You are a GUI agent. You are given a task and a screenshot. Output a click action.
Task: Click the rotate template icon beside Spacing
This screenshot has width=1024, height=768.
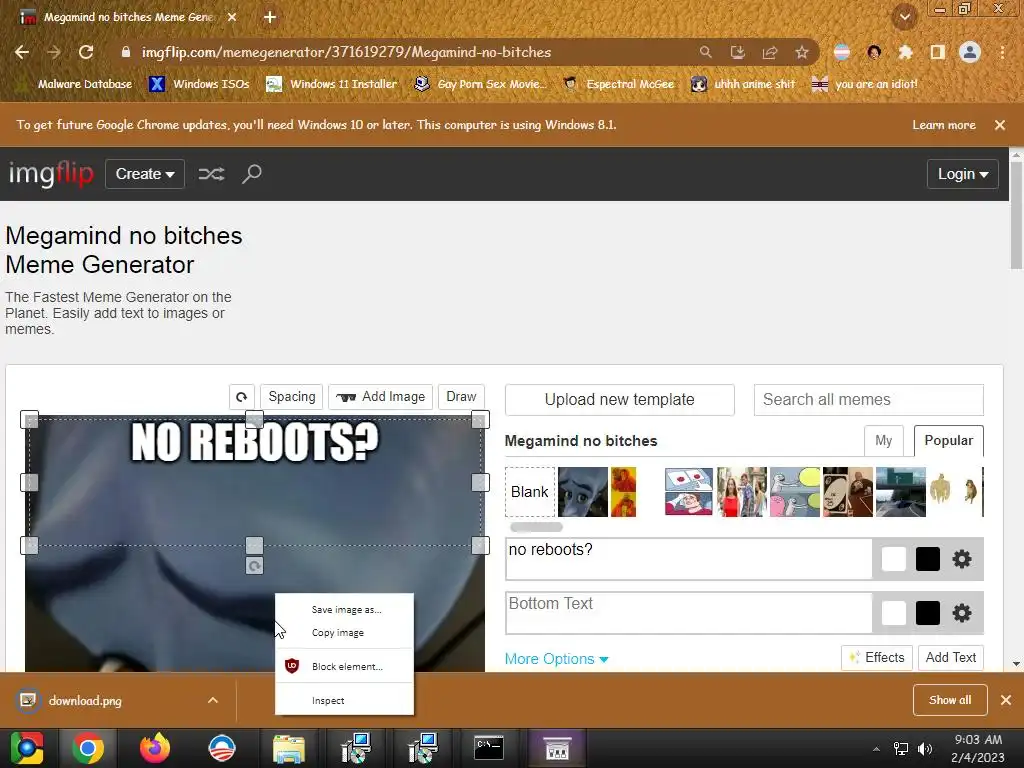[242, 397]
